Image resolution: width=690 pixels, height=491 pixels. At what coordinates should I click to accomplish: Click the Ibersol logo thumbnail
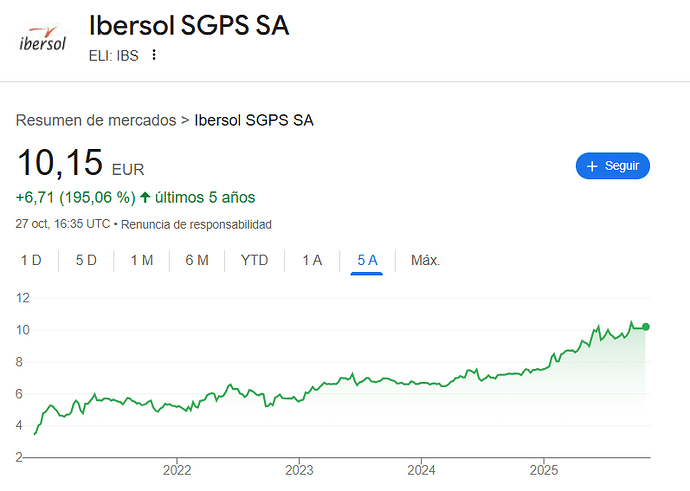(x=43, y=39)
